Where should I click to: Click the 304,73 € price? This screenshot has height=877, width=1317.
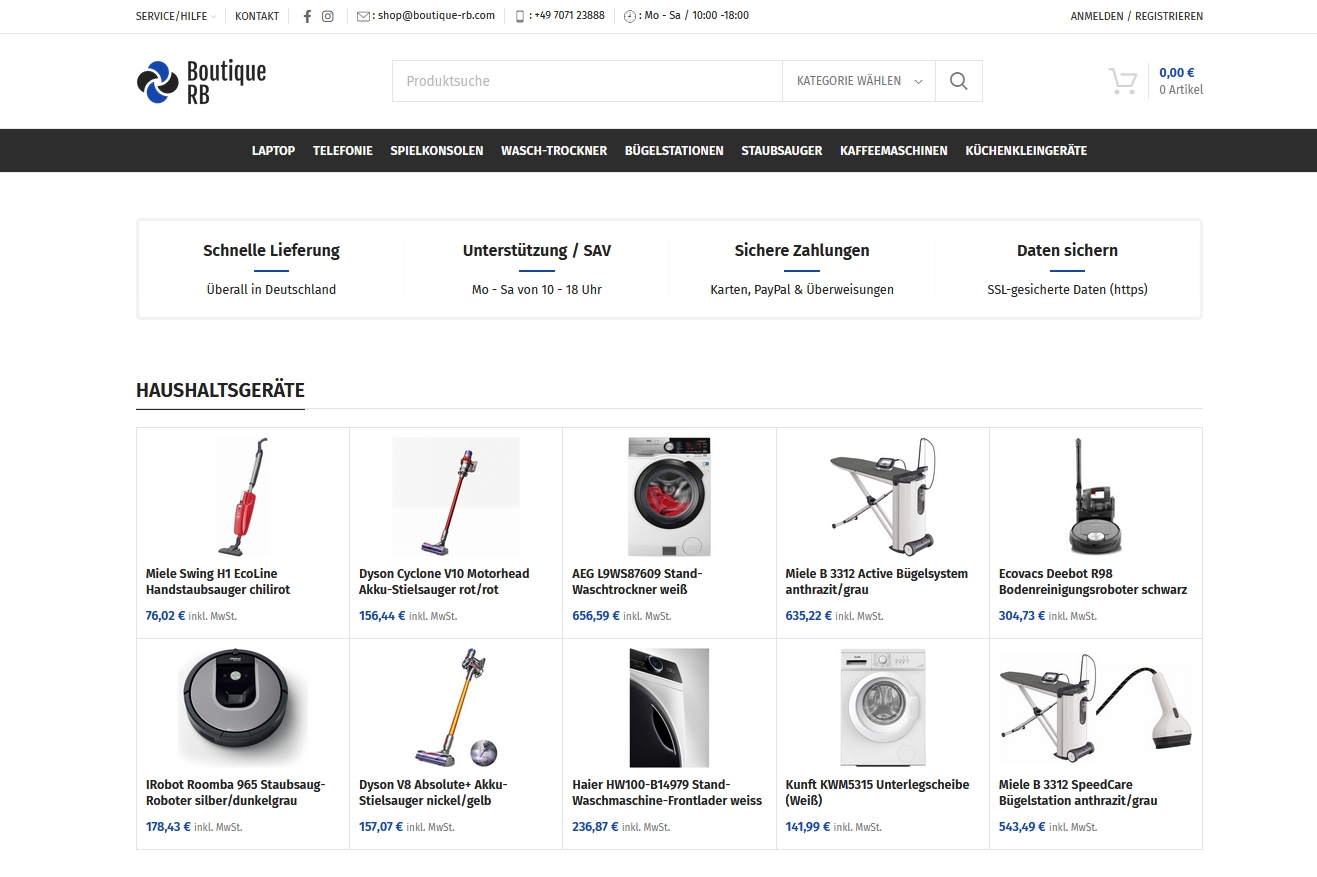coord(1023,616)
